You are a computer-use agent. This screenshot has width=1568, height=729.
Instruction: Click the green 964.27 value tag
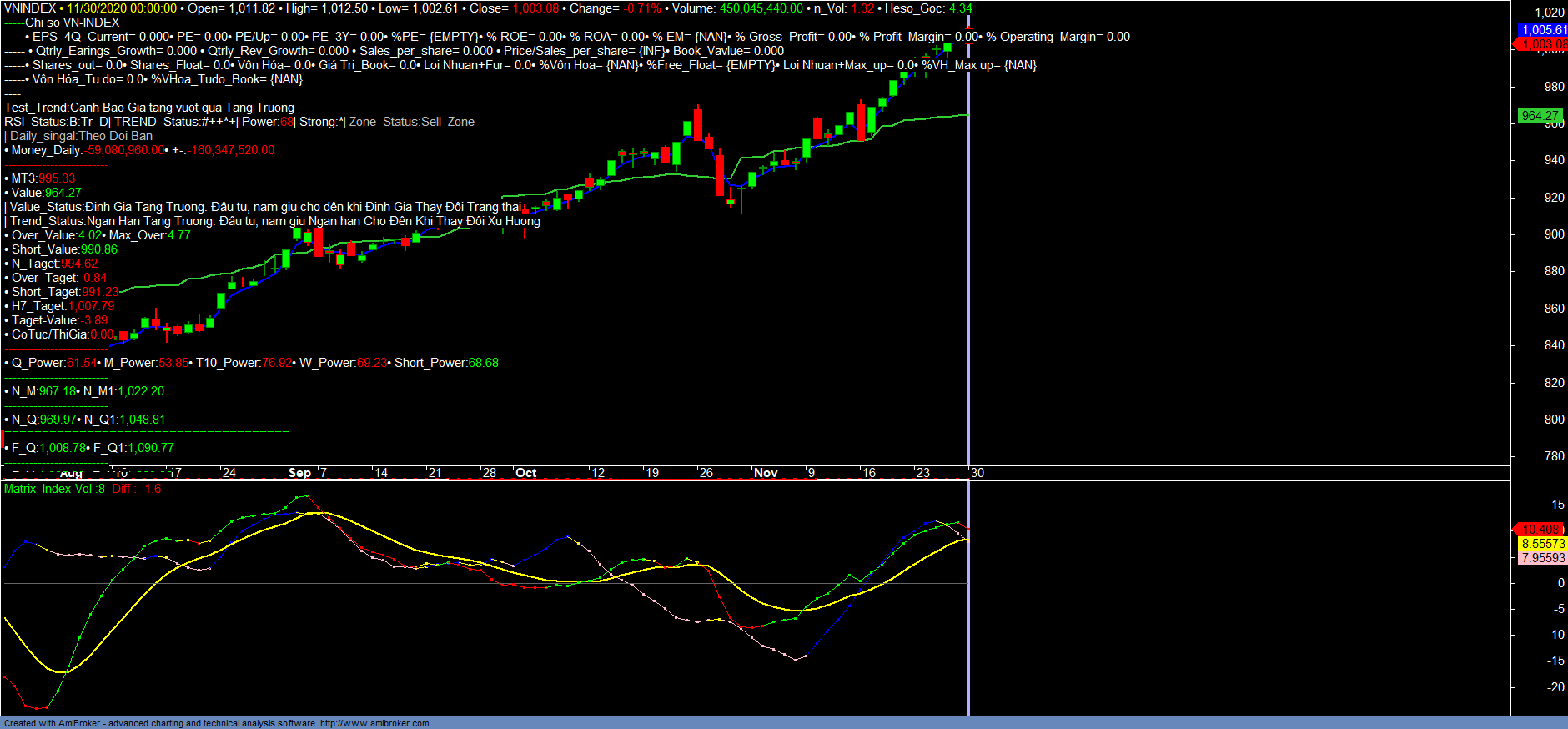1540,116
